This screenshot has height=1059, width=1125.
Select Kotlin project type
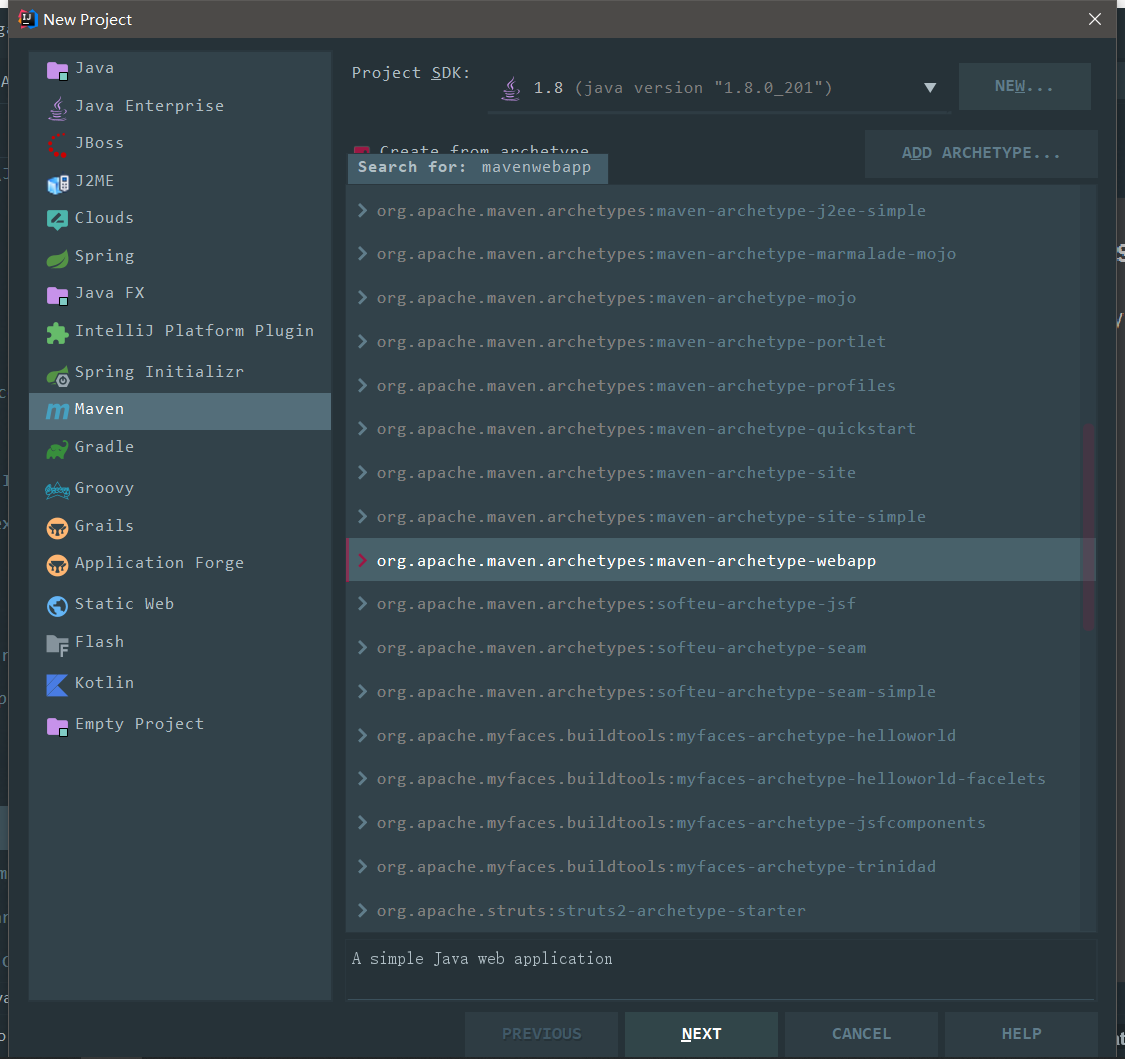(x=179, y=683)
